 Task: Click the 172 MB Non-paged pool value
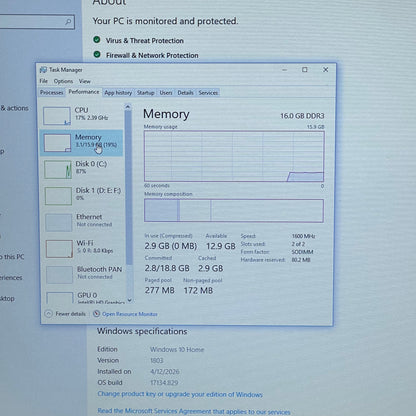(198, 290)
